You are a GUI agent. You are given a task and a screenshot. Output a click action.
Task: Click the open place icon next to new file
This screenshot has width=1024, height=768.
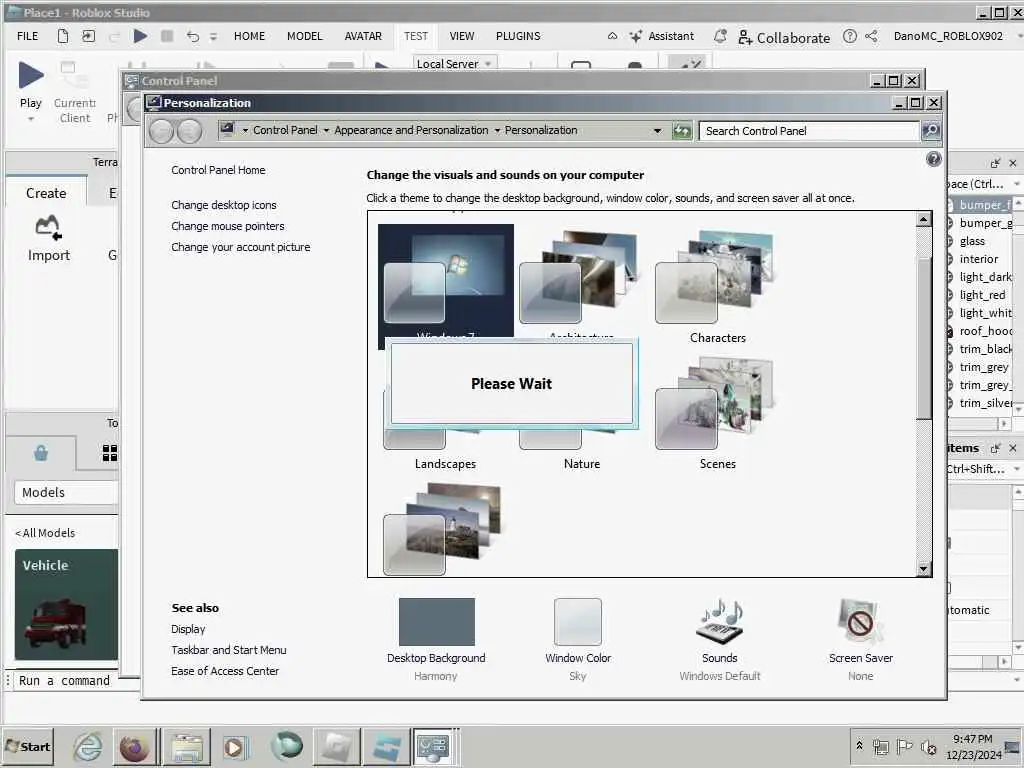[88, 36]
